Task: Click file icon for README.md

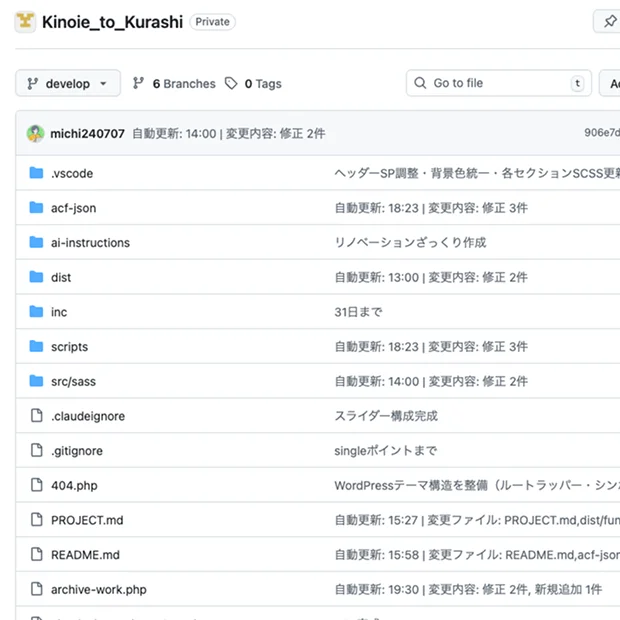Action: click(37, 554)
